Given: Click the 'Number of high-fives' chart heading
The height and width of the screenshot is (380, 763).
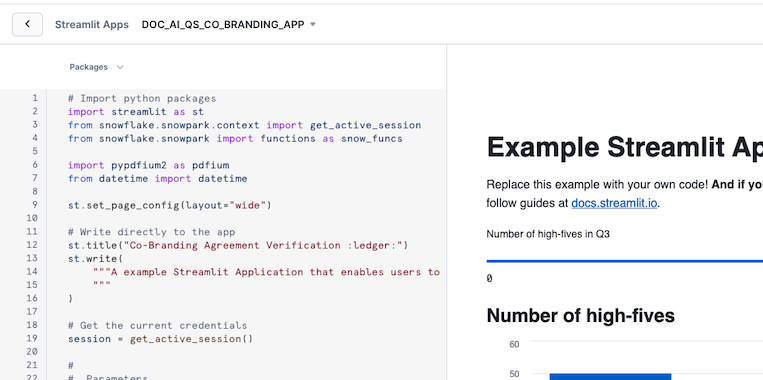Looking at the screenshot, I should [581, 316].
